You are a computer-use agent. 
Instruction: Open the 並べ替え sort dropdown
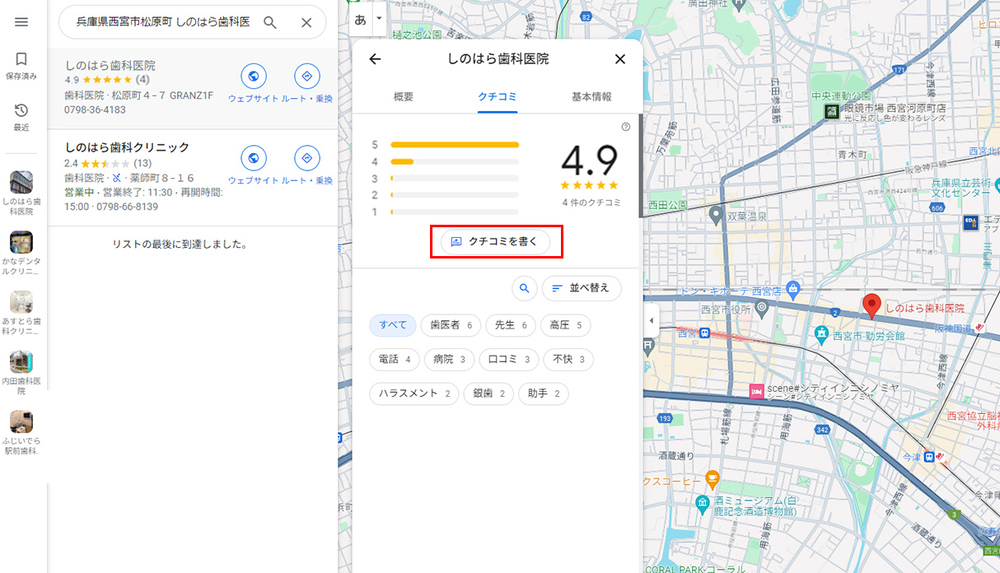(582, 288)
